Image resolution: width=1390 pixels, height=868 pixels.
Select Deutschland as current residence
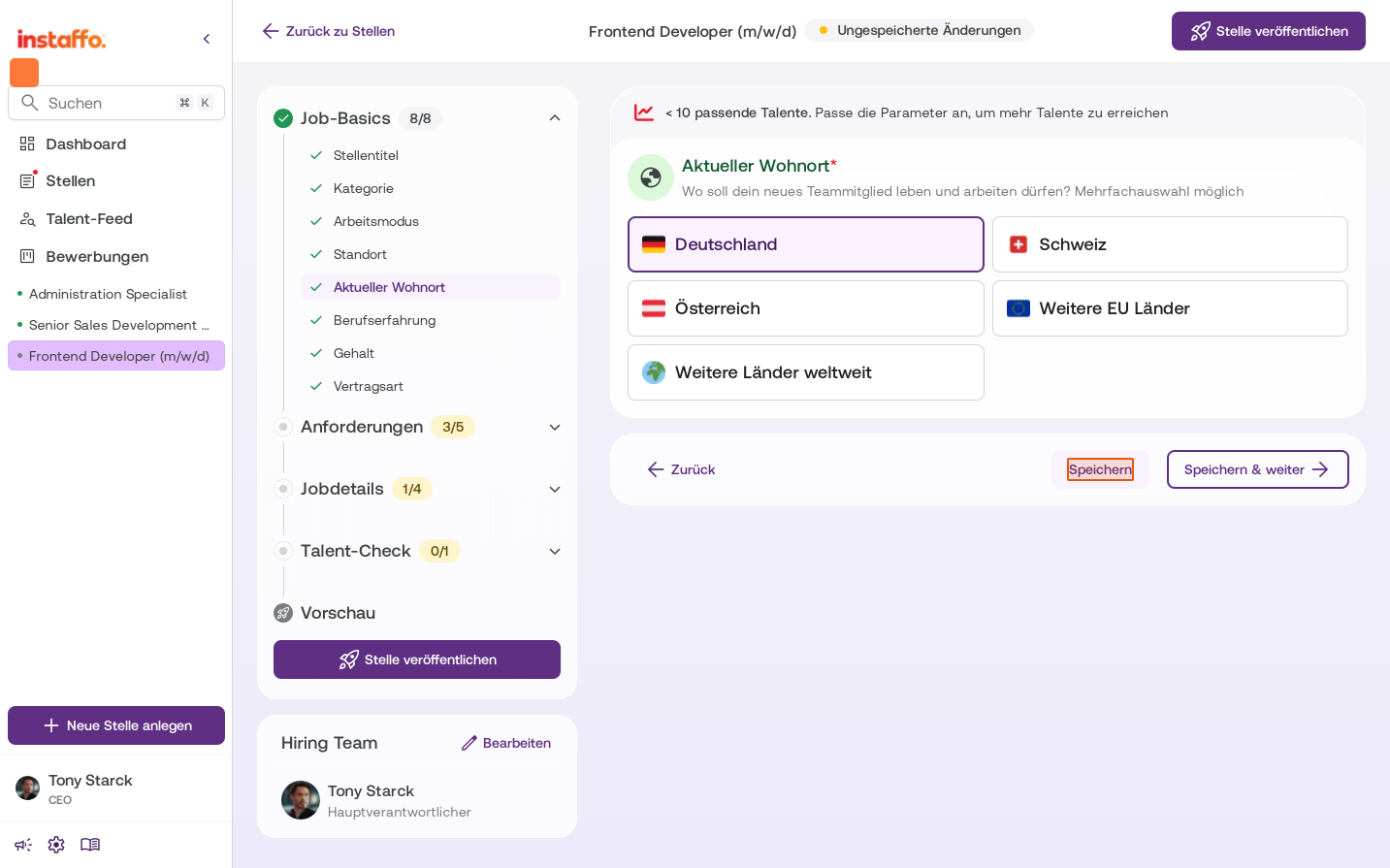[806, 244]
